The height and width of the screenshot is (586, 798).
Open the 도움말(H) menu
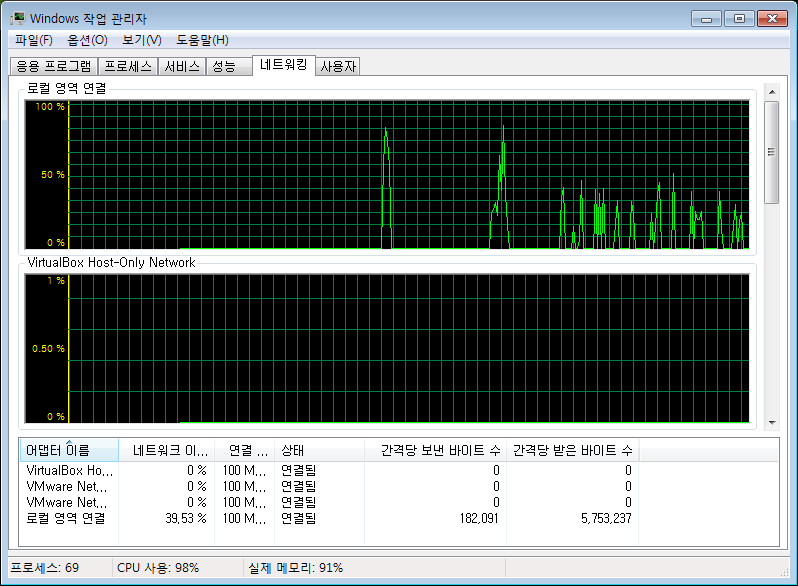point(203,40)
